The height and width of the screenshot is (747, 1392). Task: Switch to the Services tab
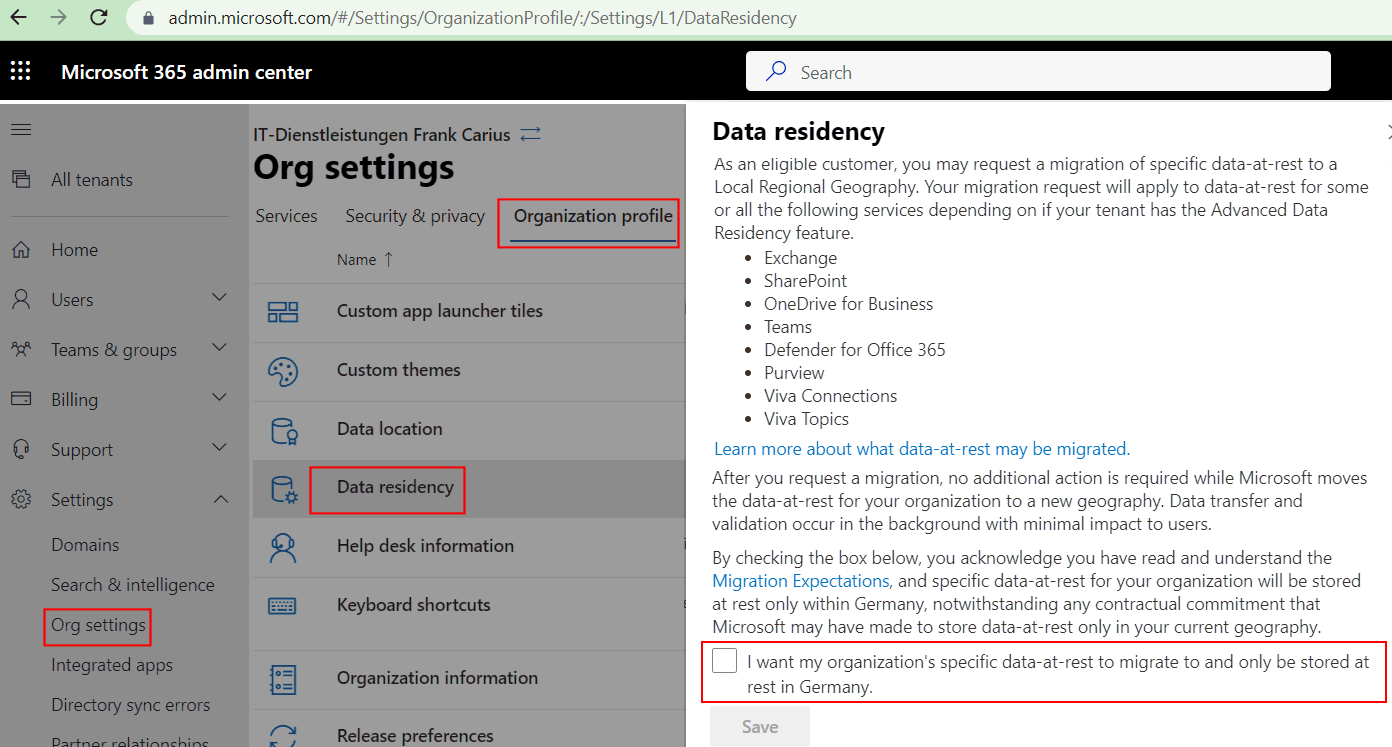[x=286, y=216]
